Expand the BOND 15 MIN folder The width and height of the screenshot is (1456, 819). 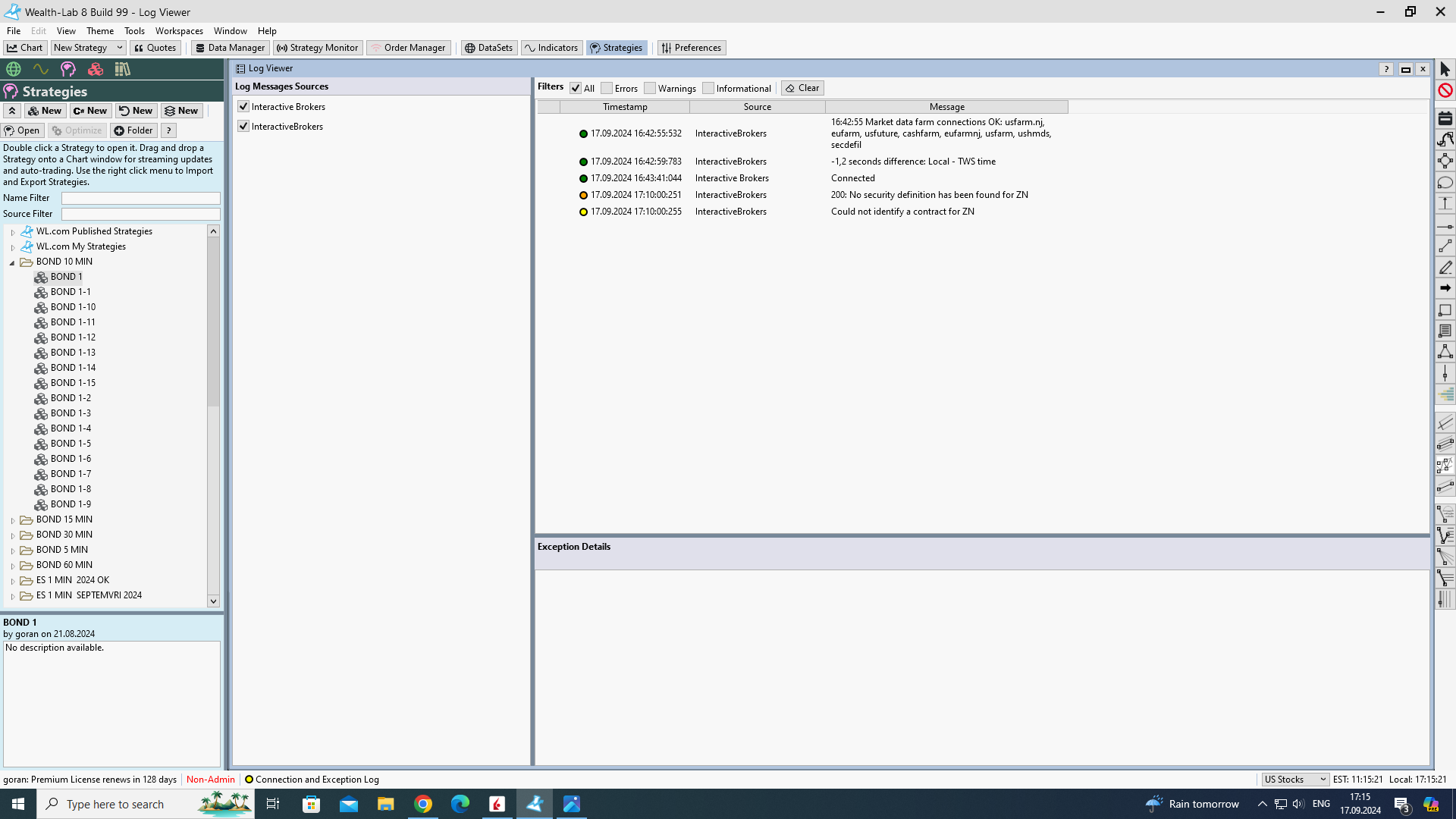tap(13, 520)
